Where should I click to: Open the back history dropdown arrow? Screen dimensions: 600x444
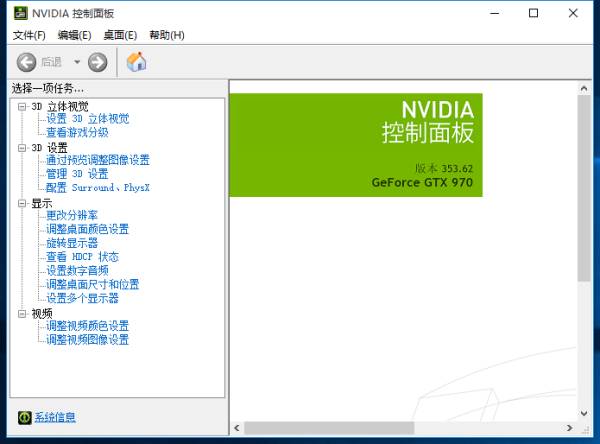pos(77,62)
